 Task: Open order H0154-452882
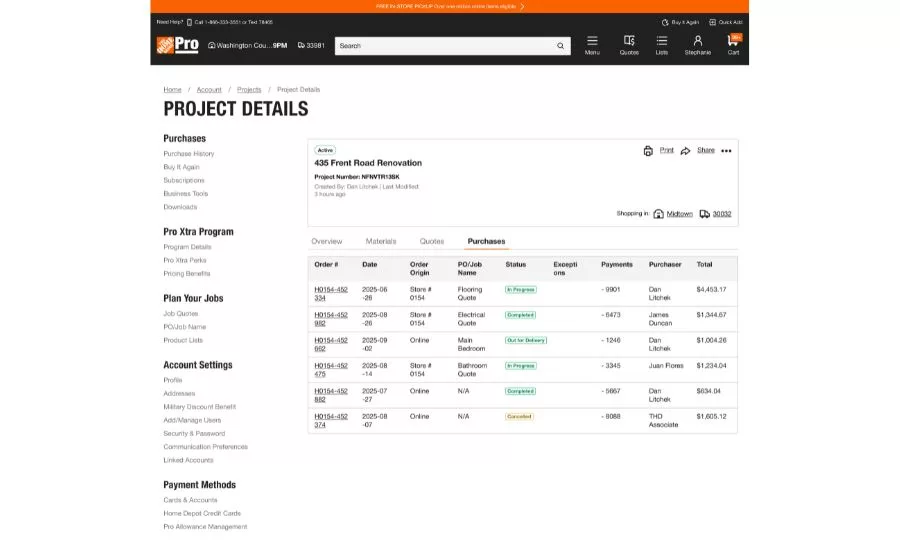coord(331,395)
